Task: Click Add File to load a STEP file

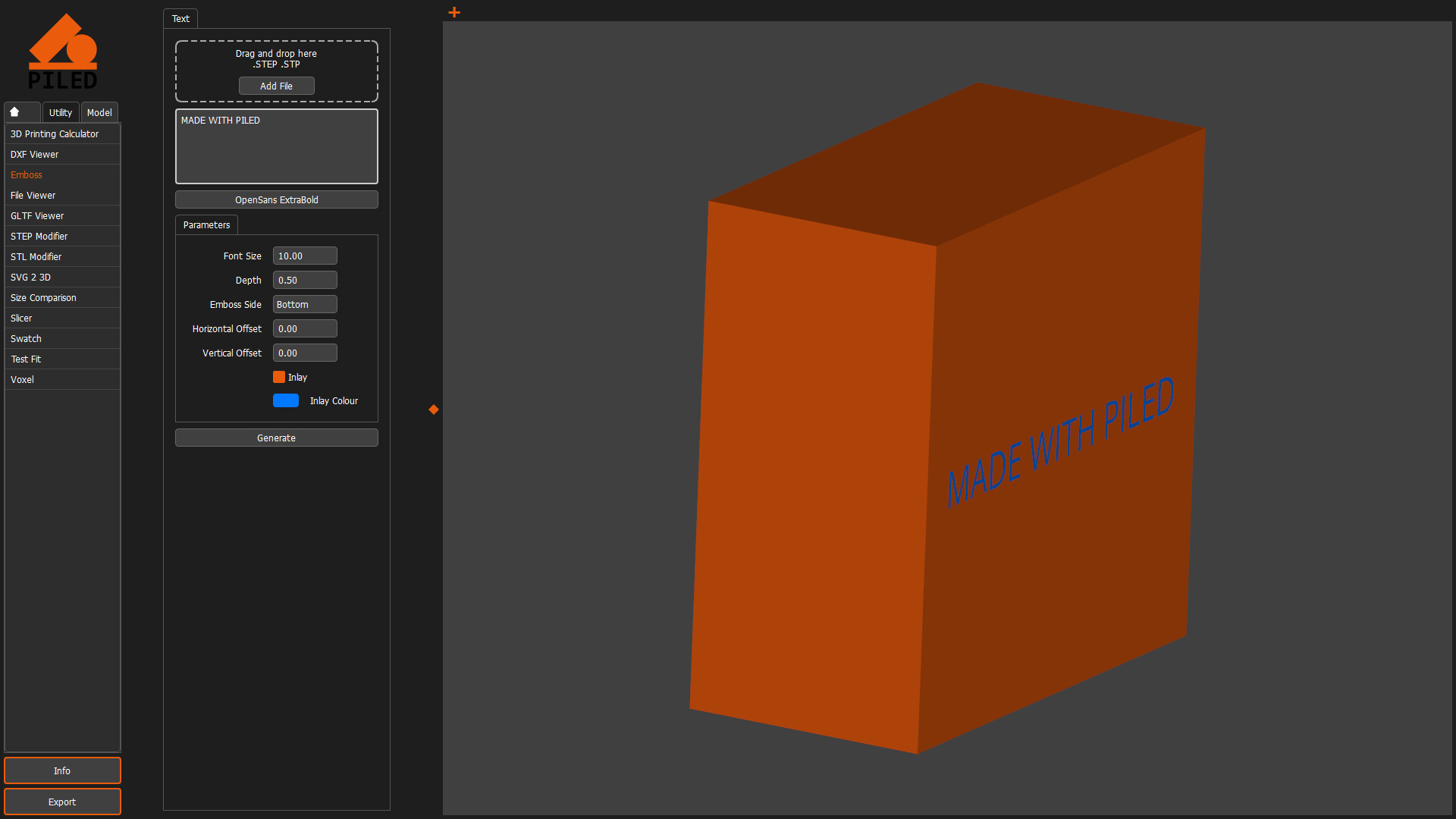Action: click(x=276, y=86)
